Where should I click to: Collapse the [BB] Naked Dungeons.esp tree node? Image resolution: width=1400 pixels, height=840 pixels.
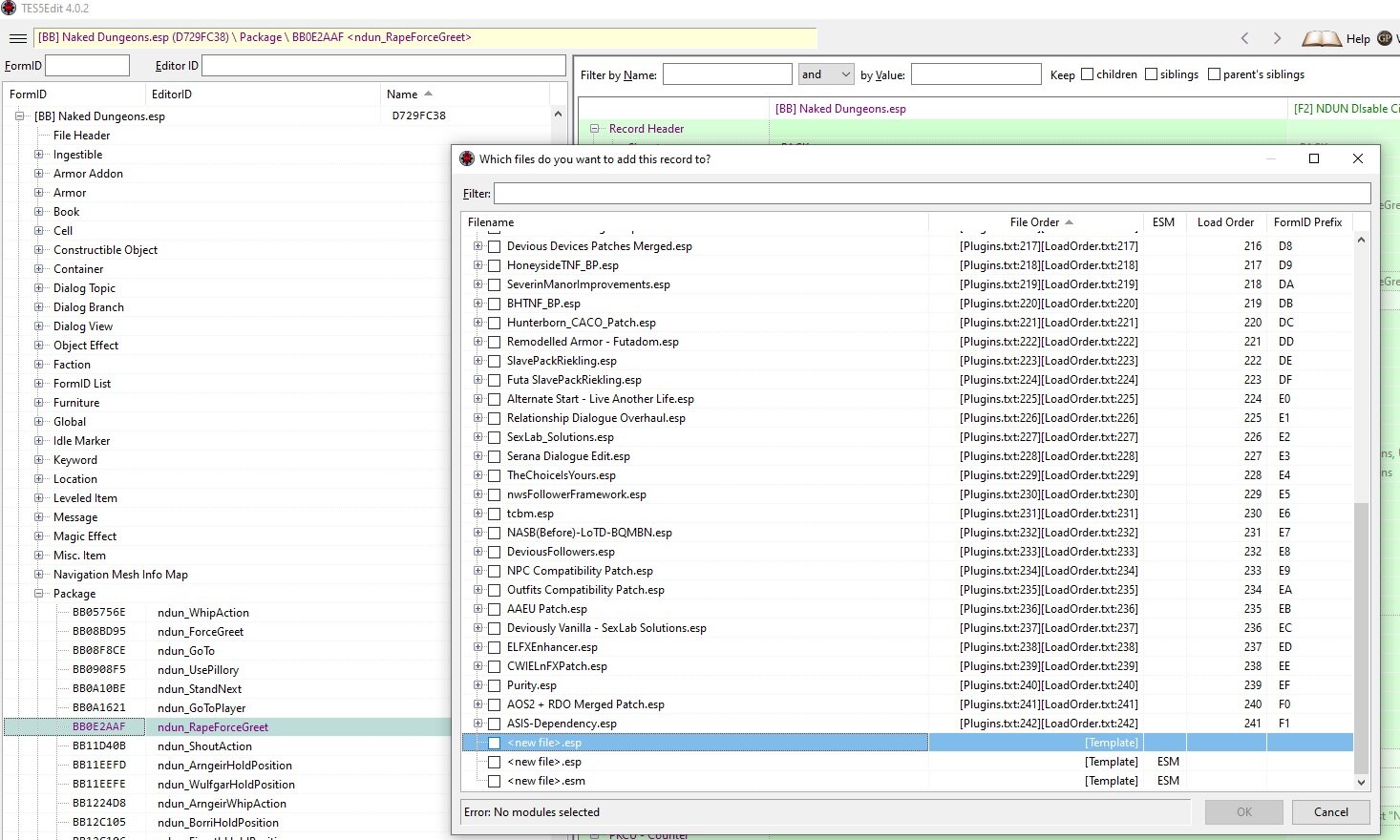point(19,116)
